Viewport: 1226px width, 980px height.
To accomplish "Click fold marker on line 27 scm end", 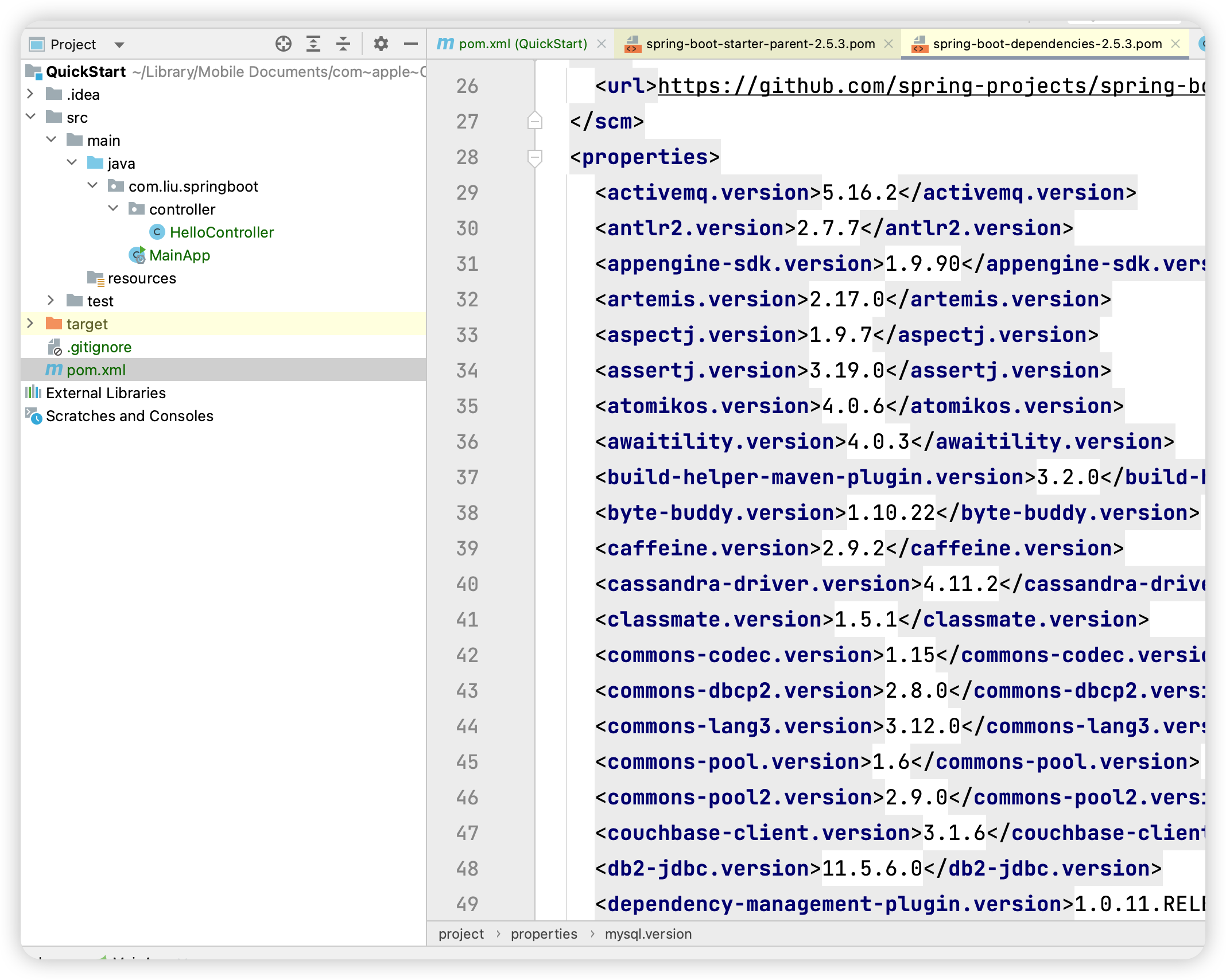I will (534, 120).
